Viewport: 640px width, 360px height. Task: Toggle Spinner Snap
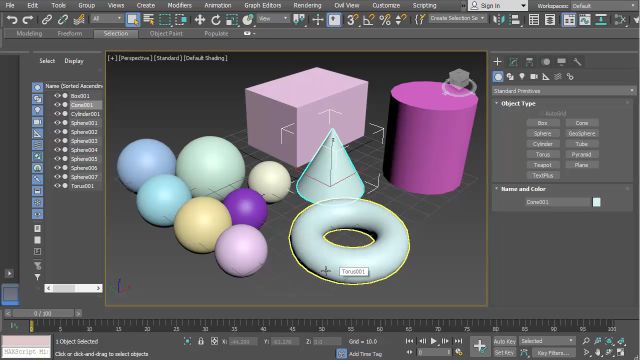click(x=401, y=19)
